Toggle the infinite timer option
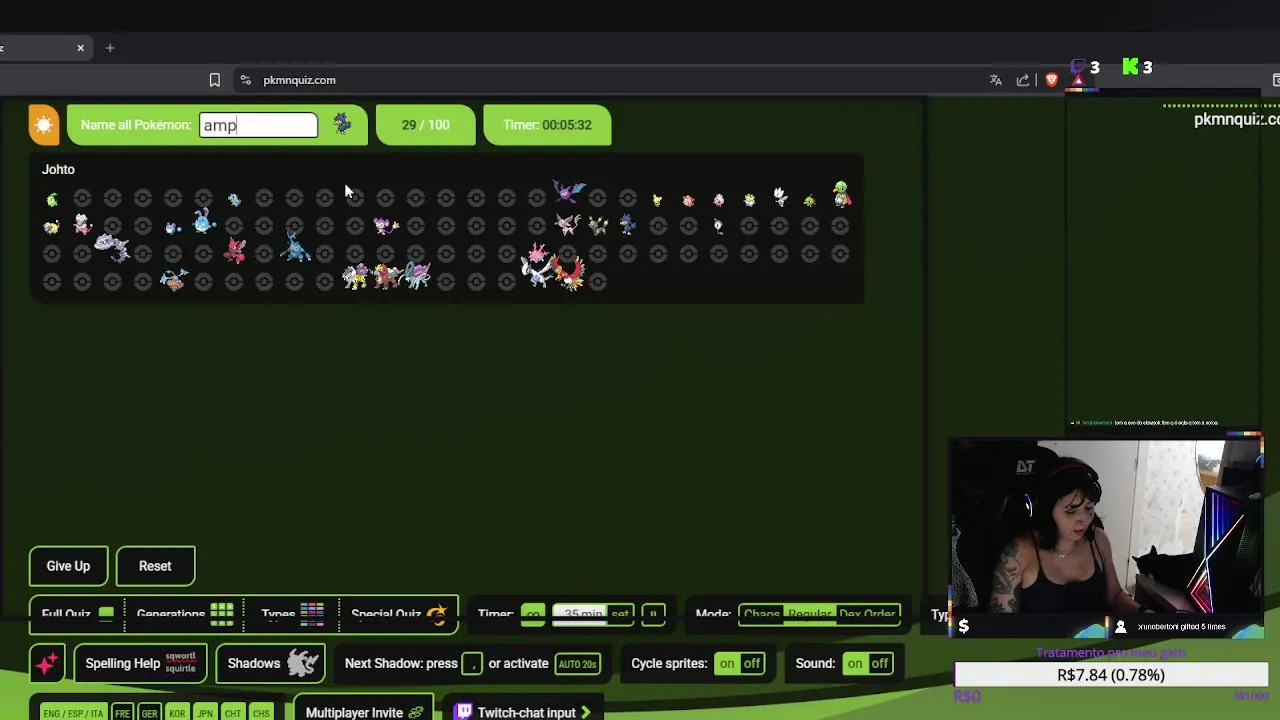1280x720 pixels. point(533,614)
